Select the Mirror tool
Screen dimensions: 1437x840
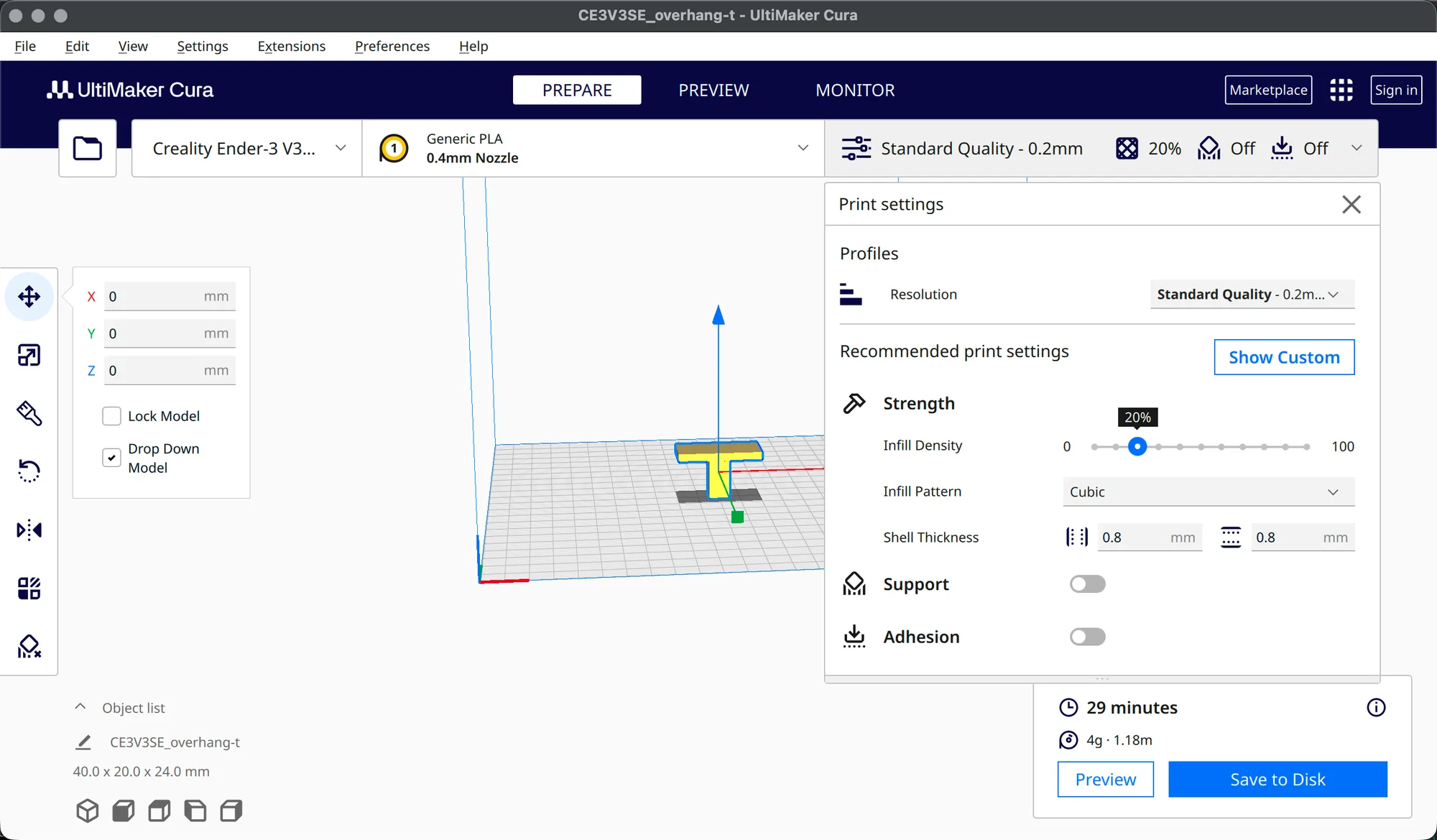pos(29,530)
